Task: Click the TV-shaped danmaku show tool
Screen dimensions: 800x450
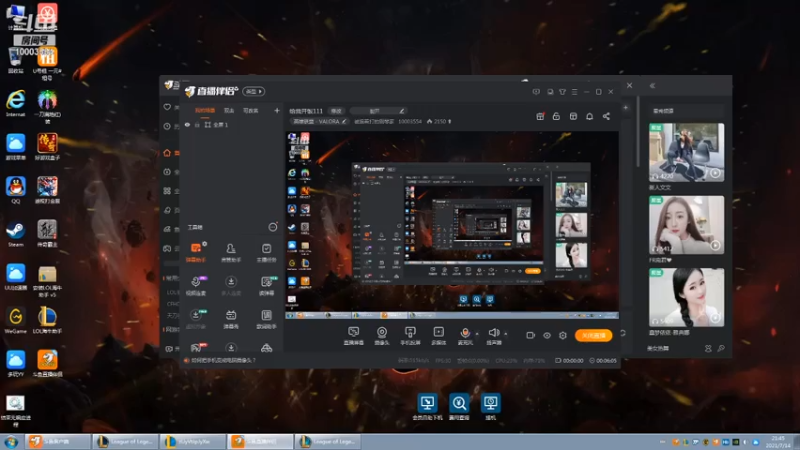Action: 231,318
